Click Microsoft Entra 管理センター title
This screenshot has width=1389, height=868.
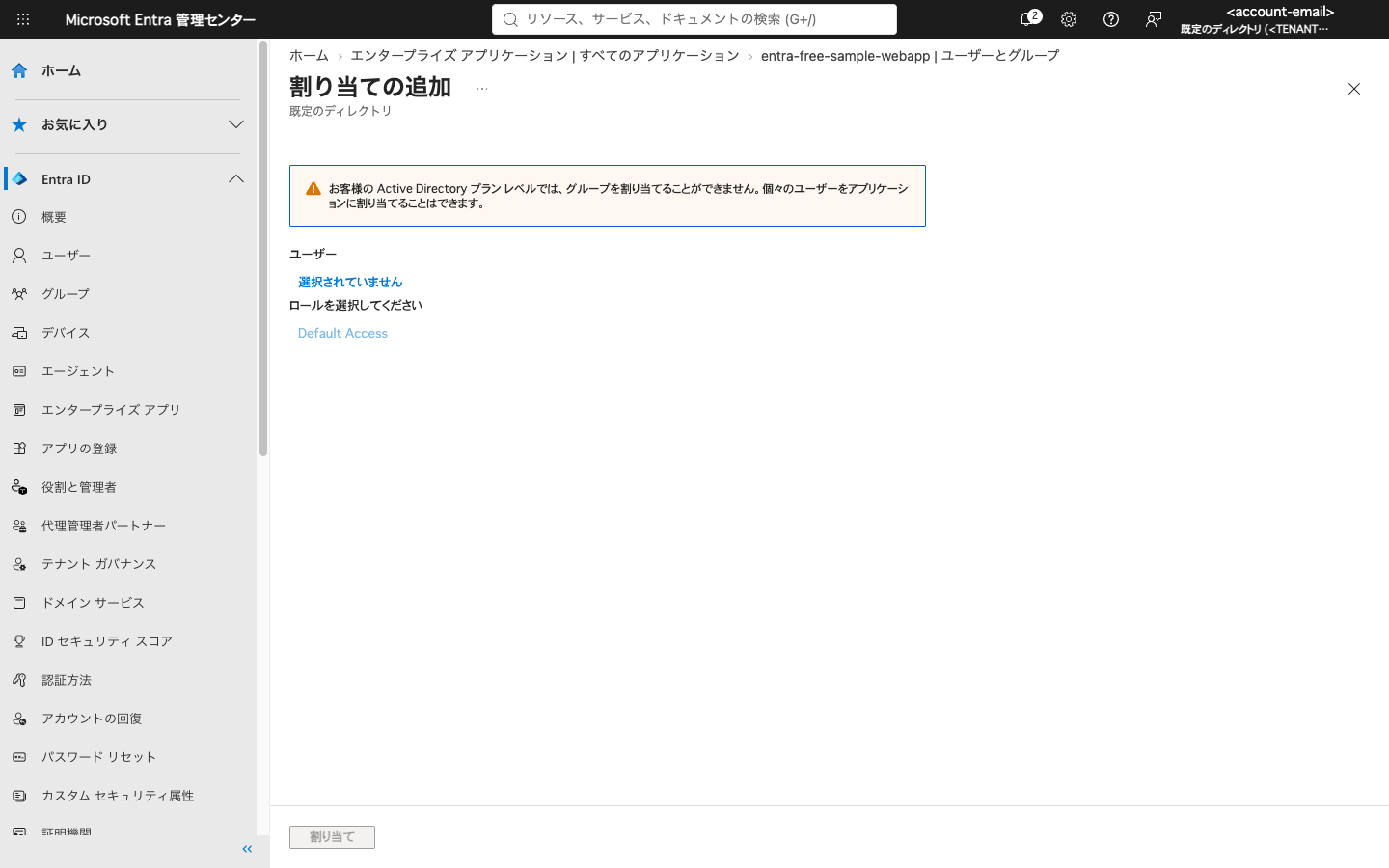point(160,19)
